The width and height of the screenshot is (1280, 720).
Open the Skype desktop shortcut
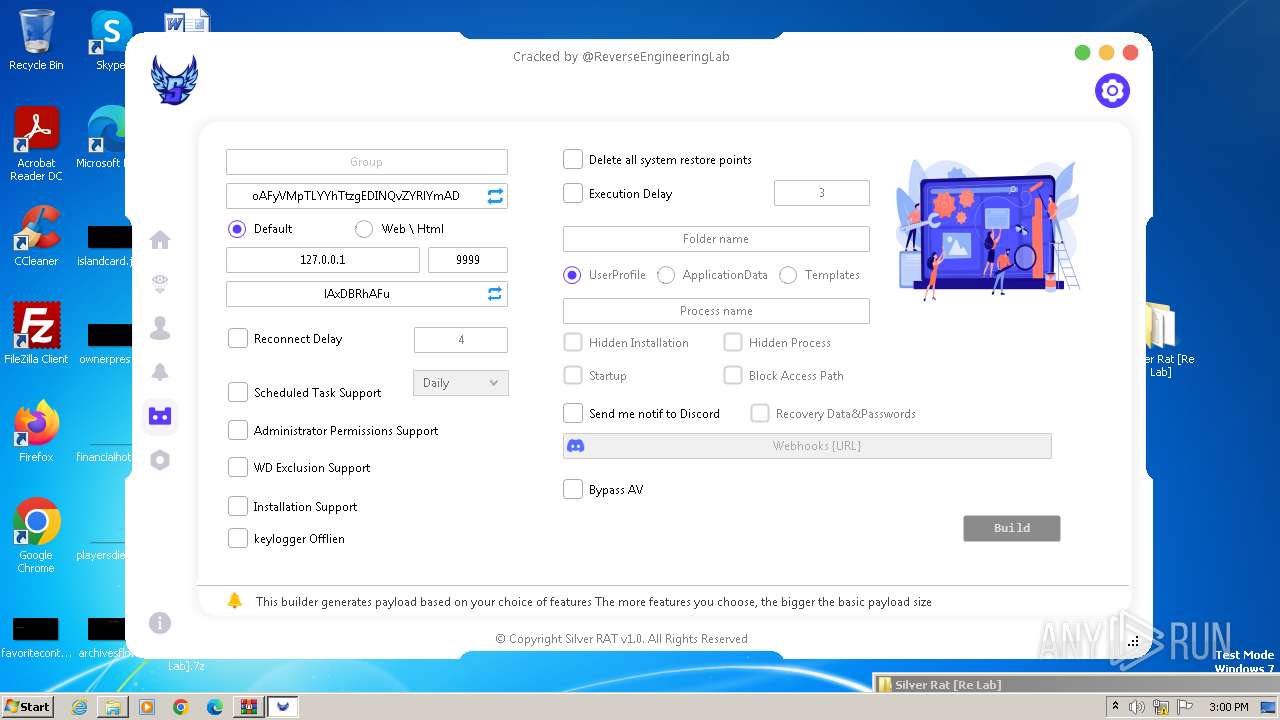[x=110, y=41]
